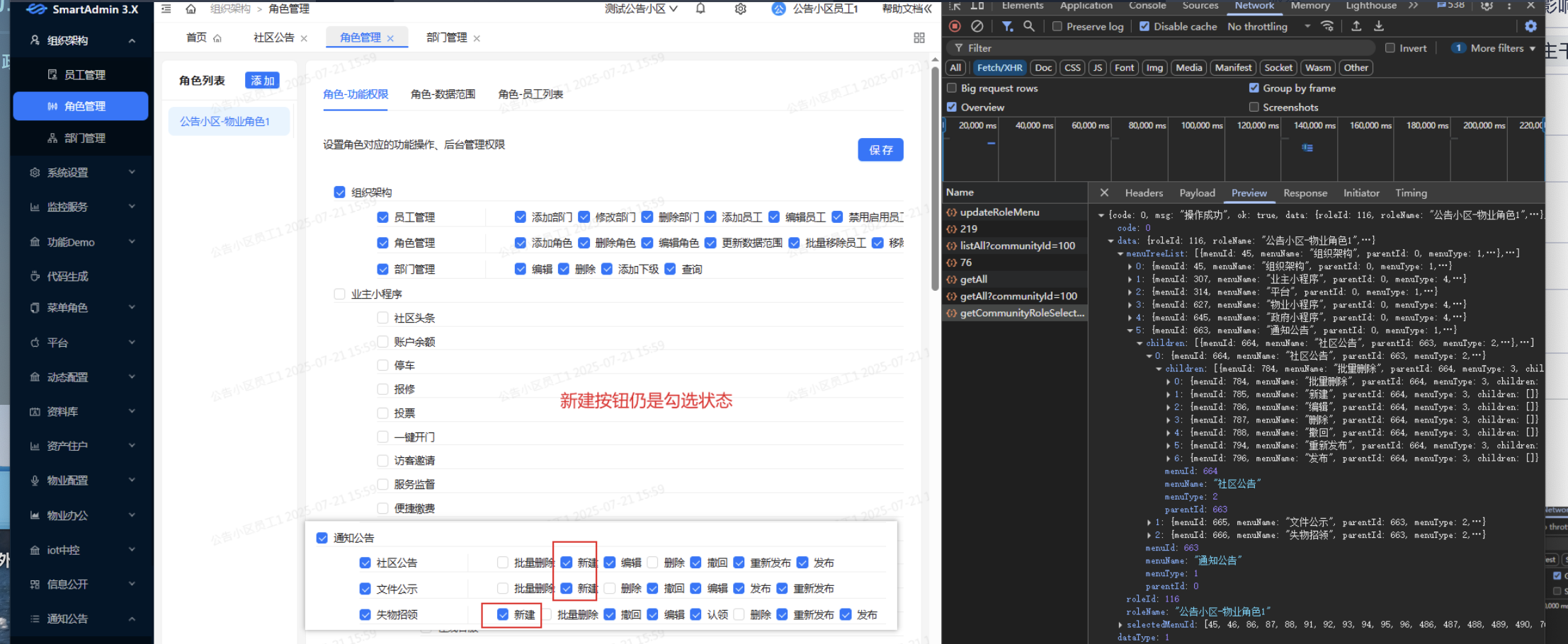Clear the network log
Image resolution: width=1568 pixels, height=644 pixels.
[977, 27]
